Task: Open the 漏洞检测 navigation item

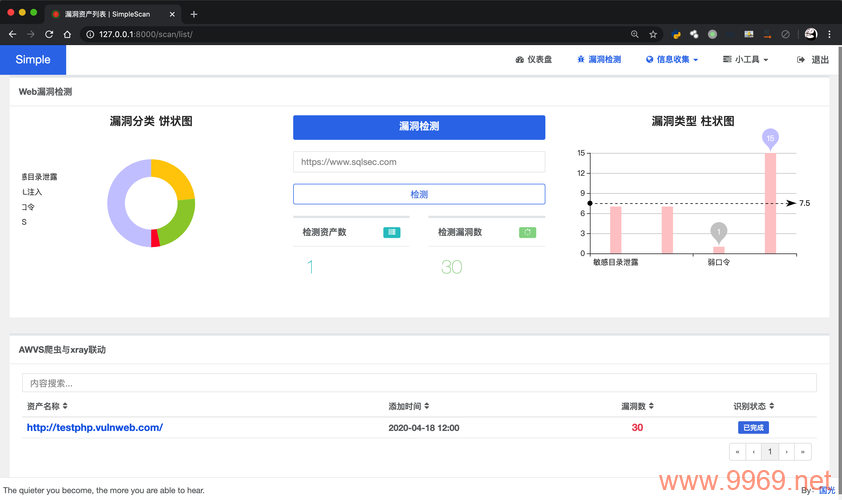Action: (599, 60)
